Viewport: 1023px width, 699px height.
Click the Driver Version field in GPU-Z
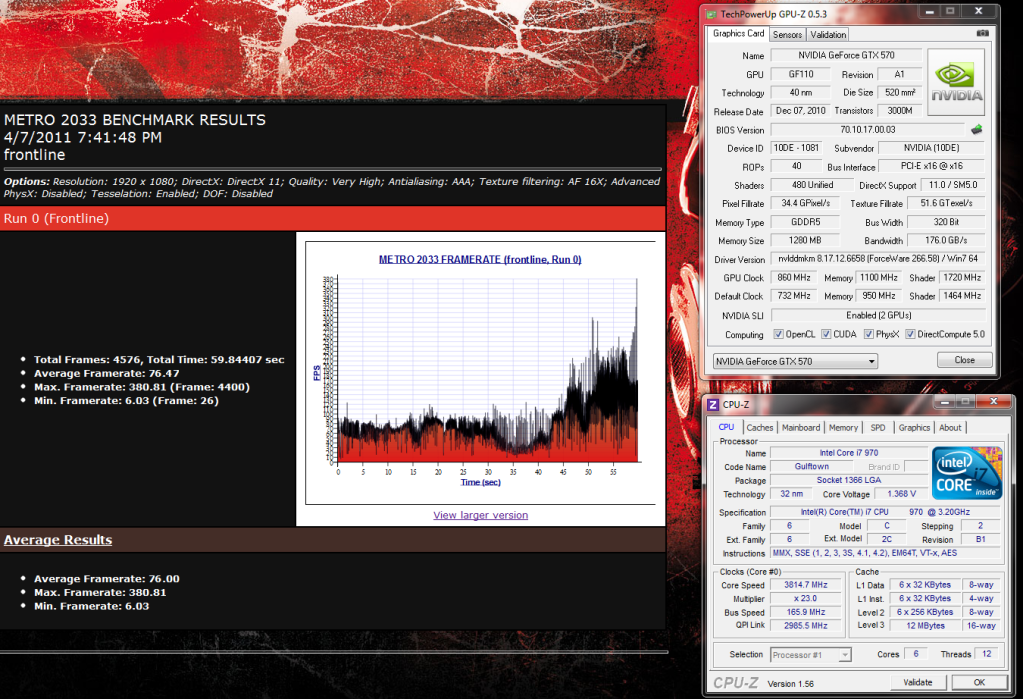878,259
